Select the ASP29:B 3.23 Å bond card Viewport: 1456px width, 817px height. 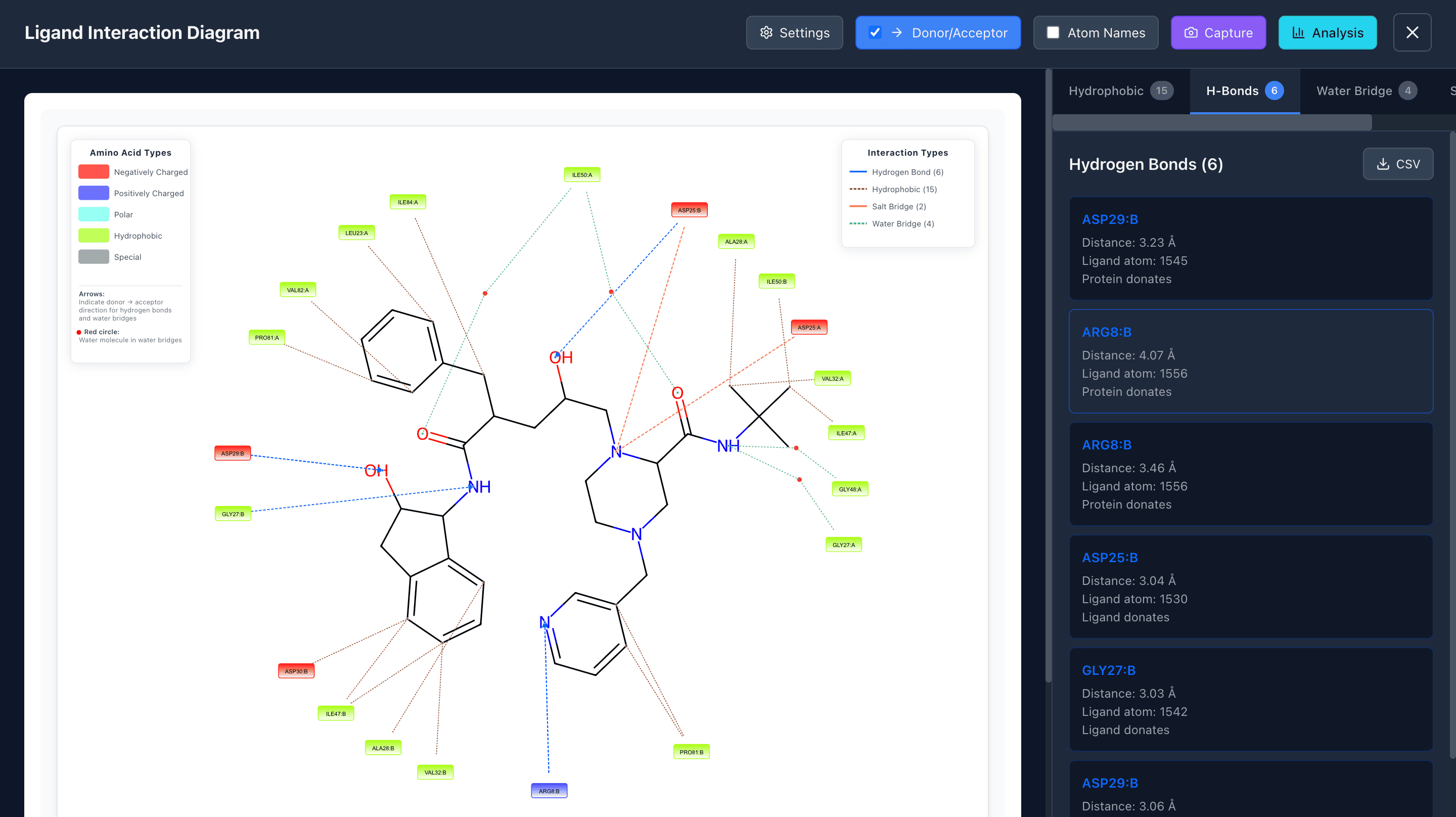pyautogui.click(x=1250, y=249)
